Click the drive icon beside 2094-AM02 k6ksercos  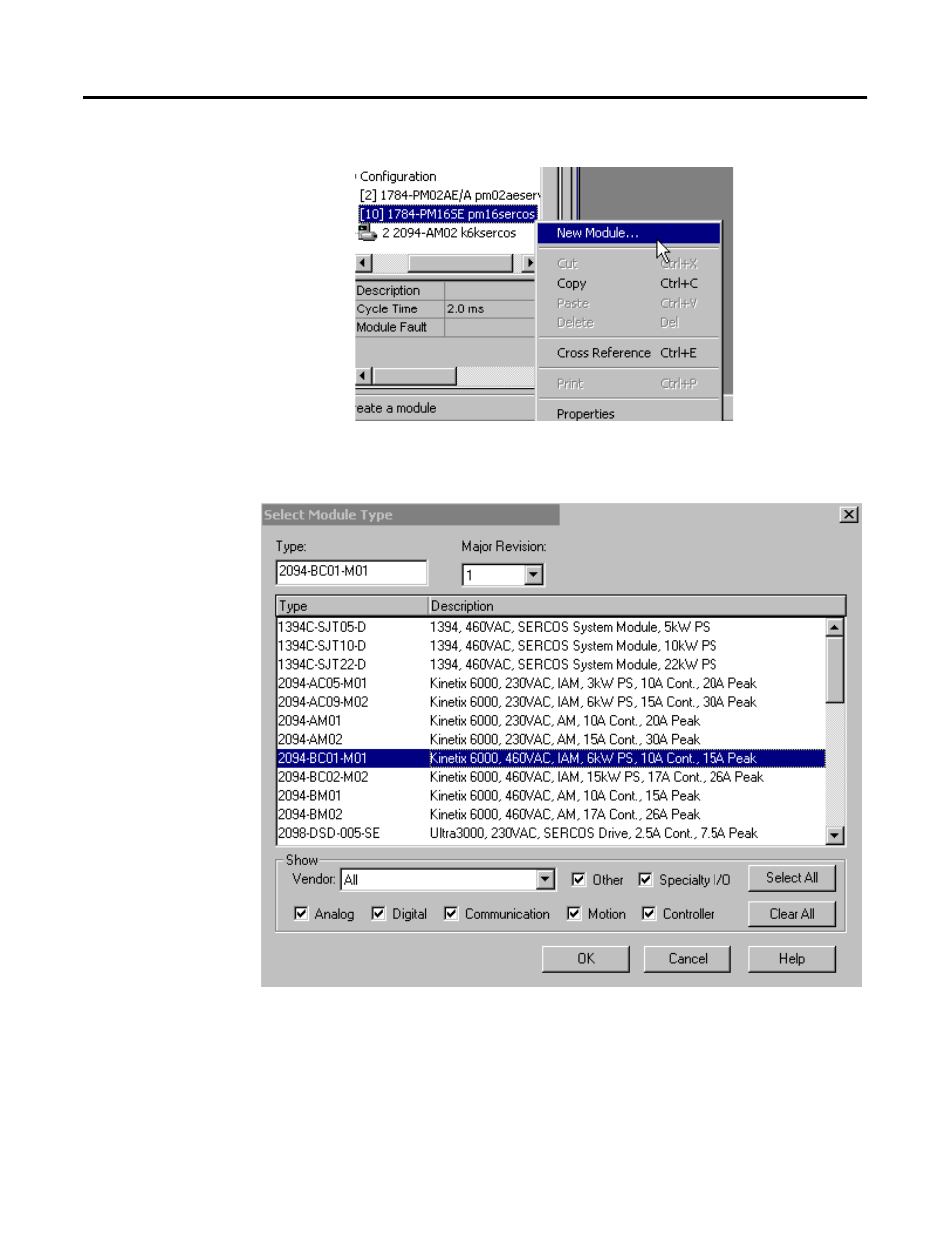coord(367,233)
